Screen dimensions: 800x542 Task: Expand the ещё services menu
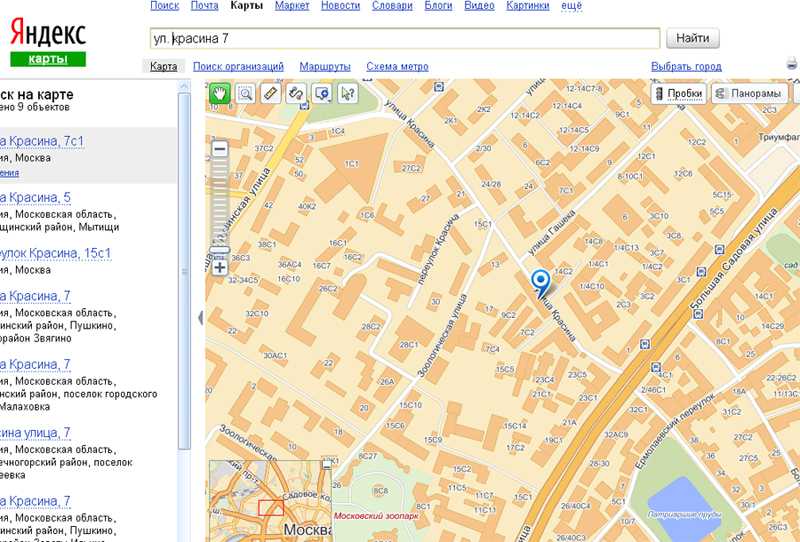pos(571,6)
